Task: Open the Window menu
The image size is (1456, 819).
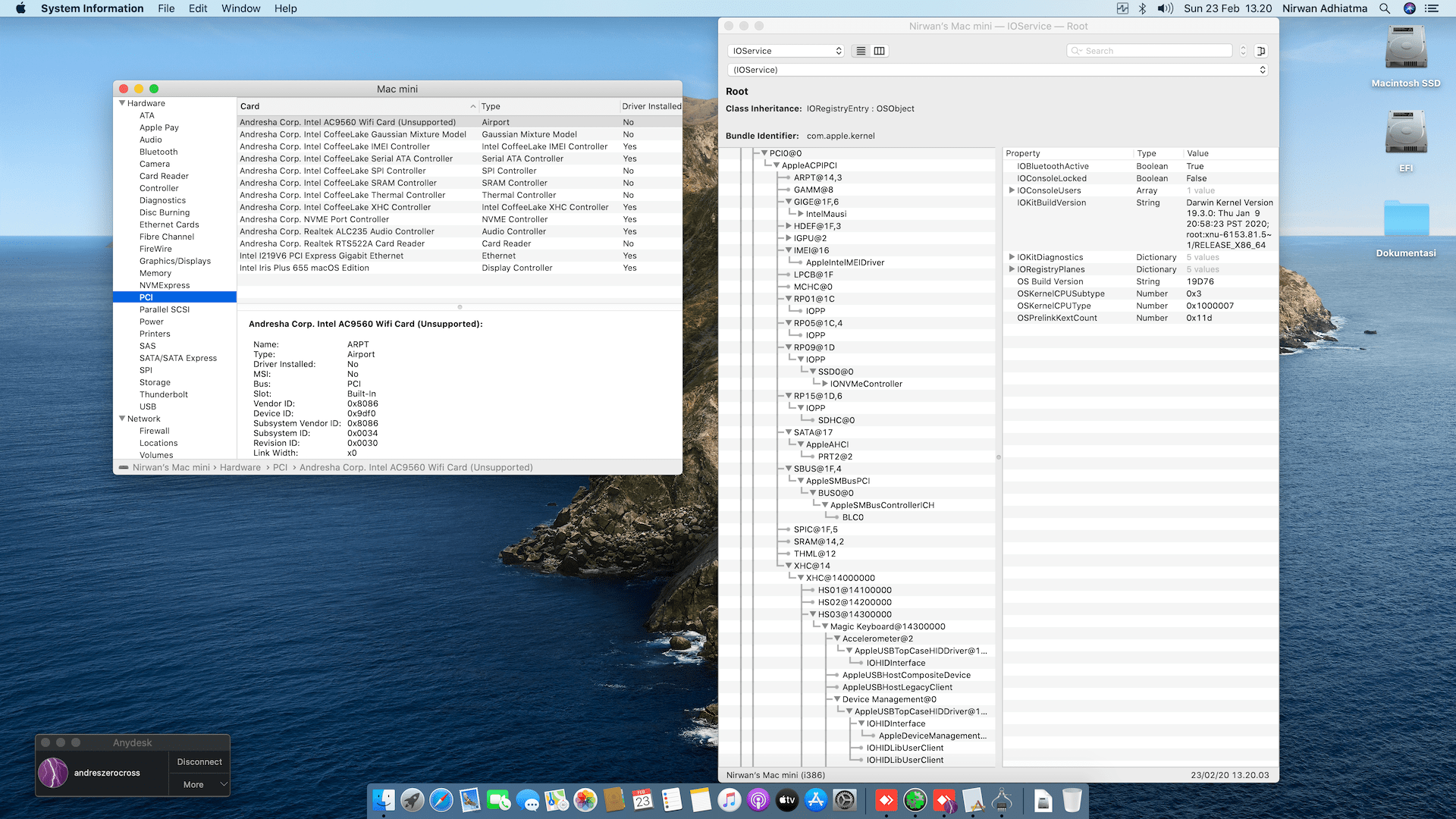Action: (x=240, y=8)
